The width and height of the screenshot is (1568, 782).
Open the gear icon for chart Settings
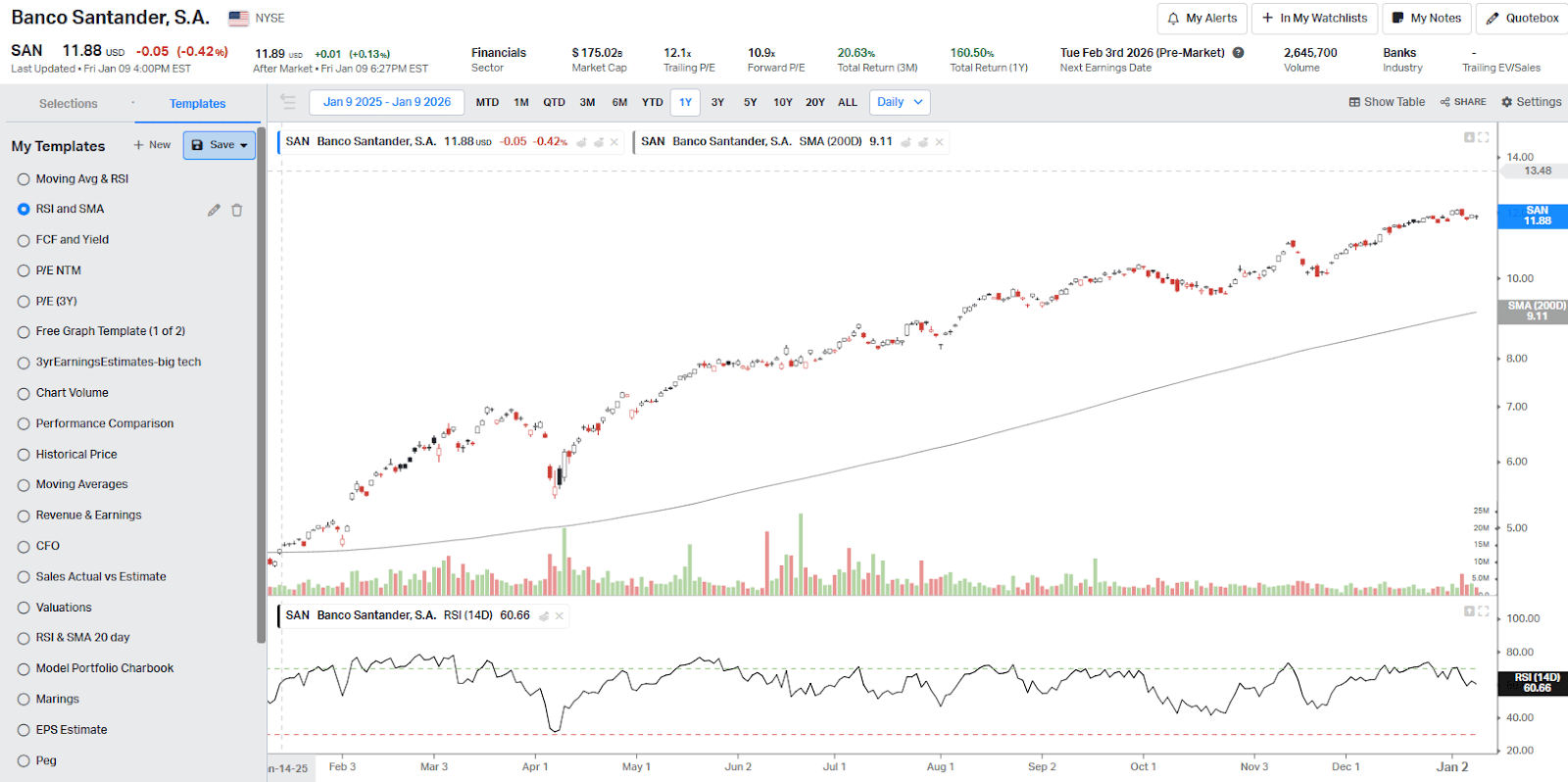click(x=1507, y=102)
